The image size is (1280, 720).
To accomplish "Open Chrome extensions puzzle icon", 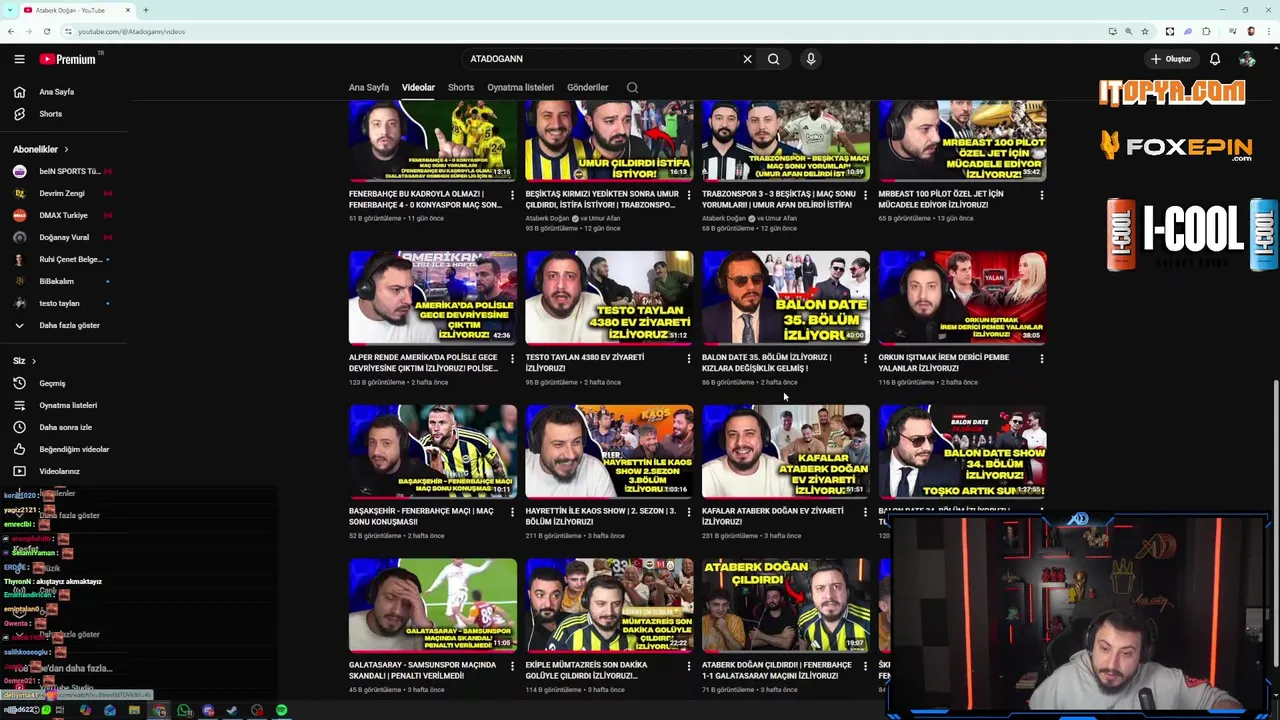I will [x=1206, y=31].
